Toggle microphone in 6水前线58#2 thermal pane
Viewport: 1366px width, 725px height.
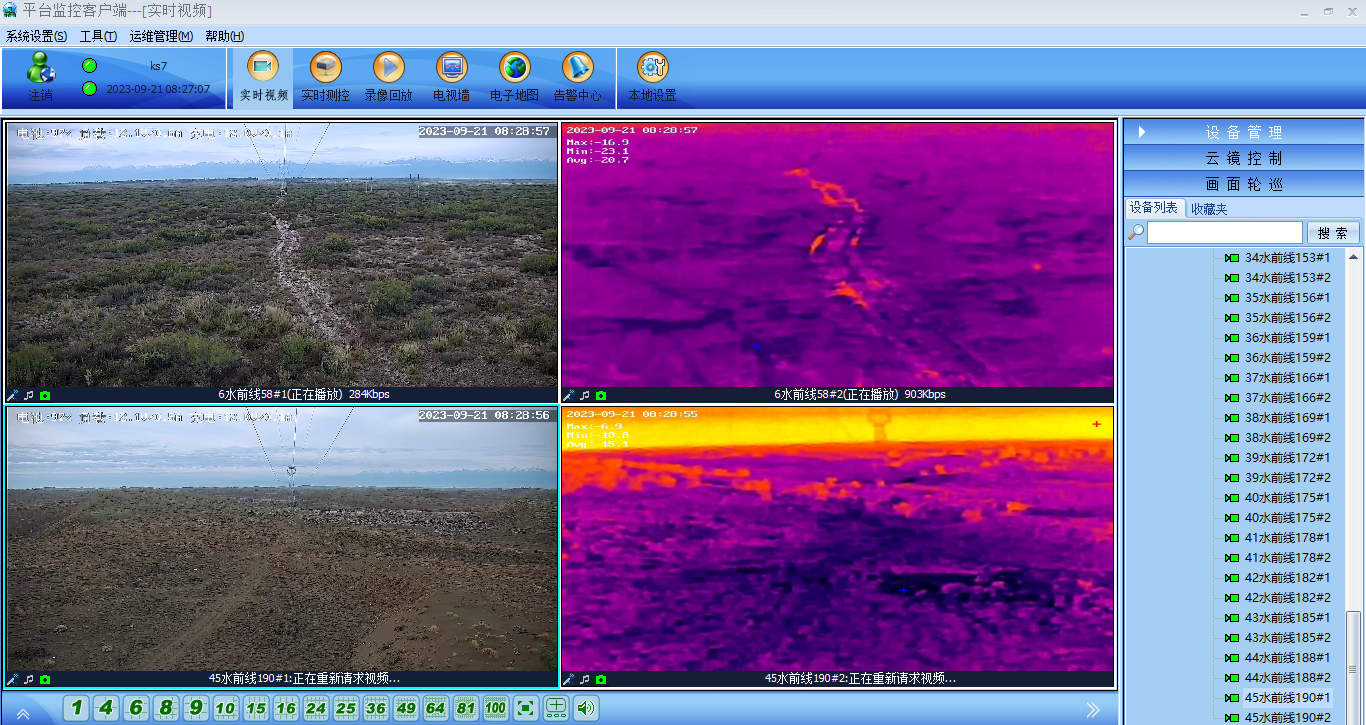click(x=569, y=395)
